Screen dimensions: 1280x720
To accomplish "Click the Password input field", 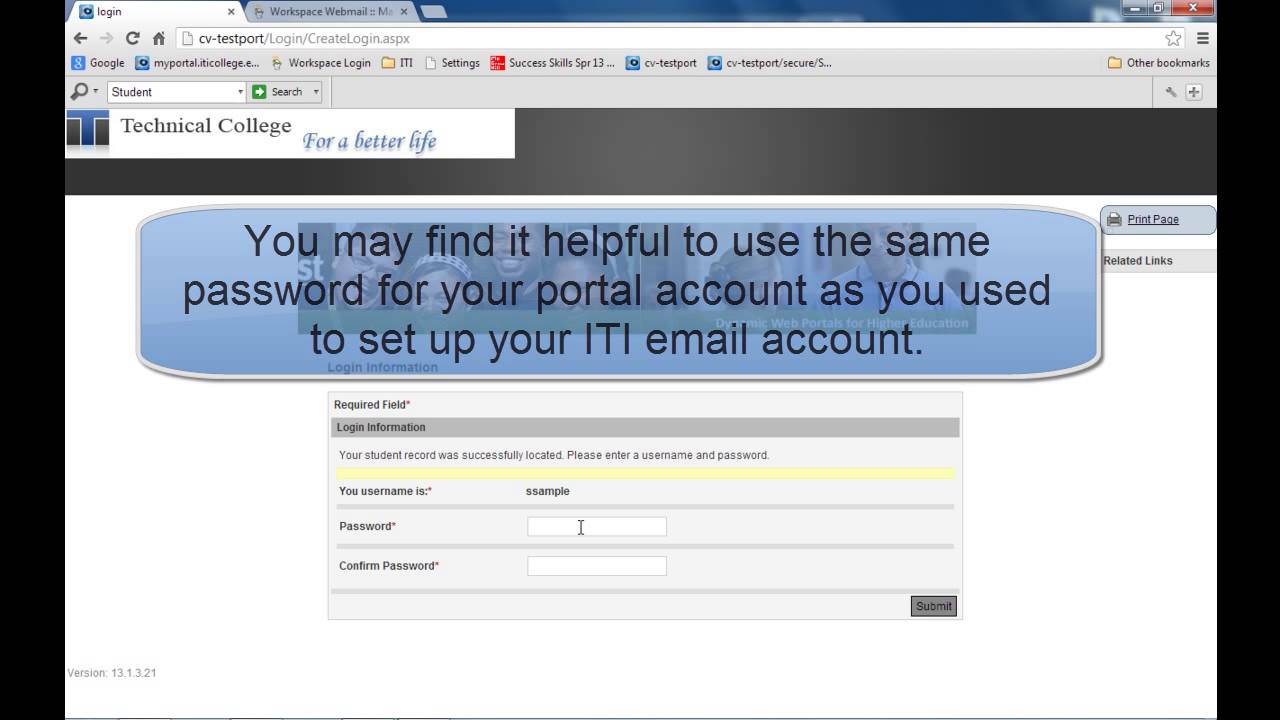I will point(597,526).
